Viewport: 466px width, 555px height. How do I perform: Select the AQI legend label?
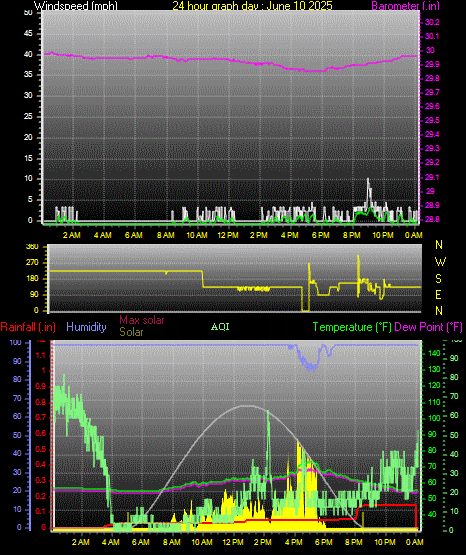point(220,327)
